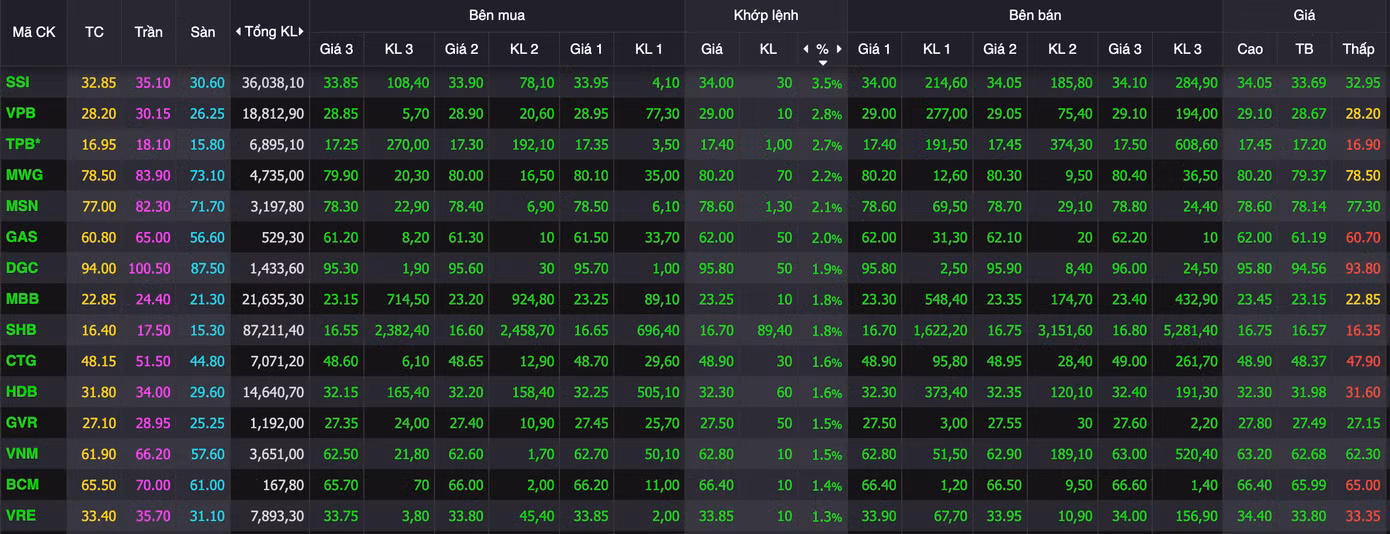Viewport: 1390px width, 534px height.
Task: Select MWG reference price 78.50 in TC column
Action: 99,176
